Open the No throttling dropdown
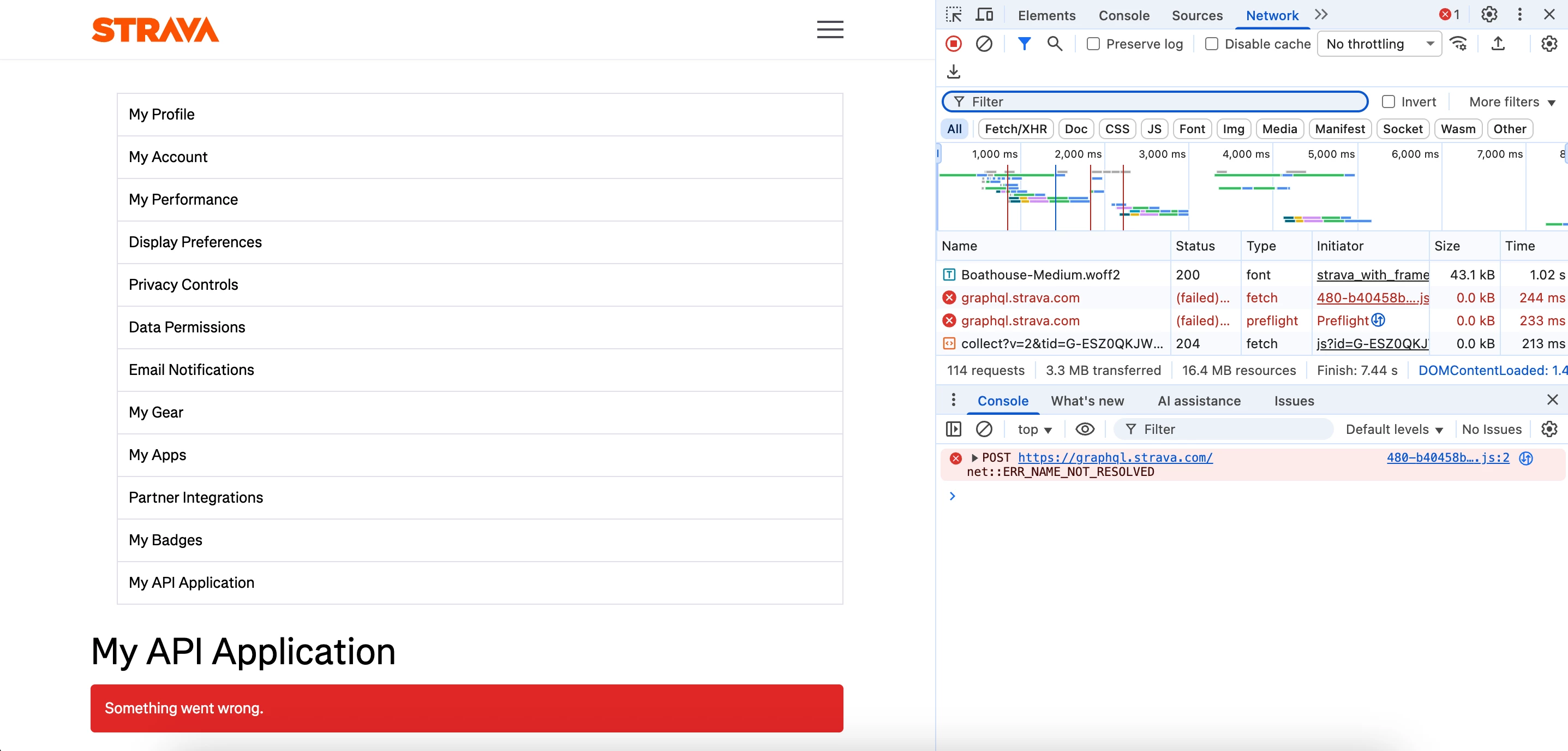 (1379, 44)
